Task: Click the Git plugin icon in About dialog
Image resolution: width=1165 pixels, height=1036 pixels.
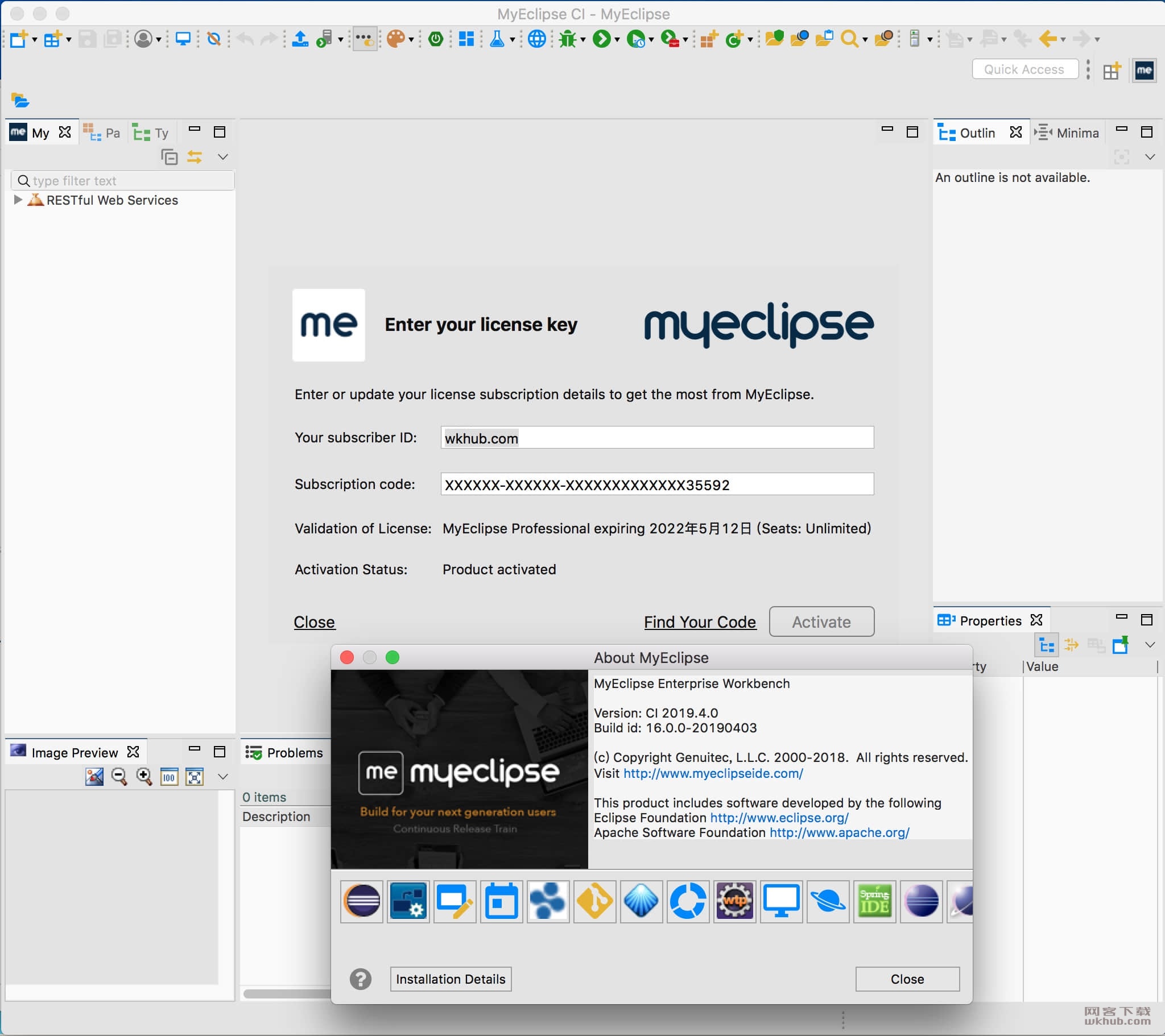Action: [594, 901]
